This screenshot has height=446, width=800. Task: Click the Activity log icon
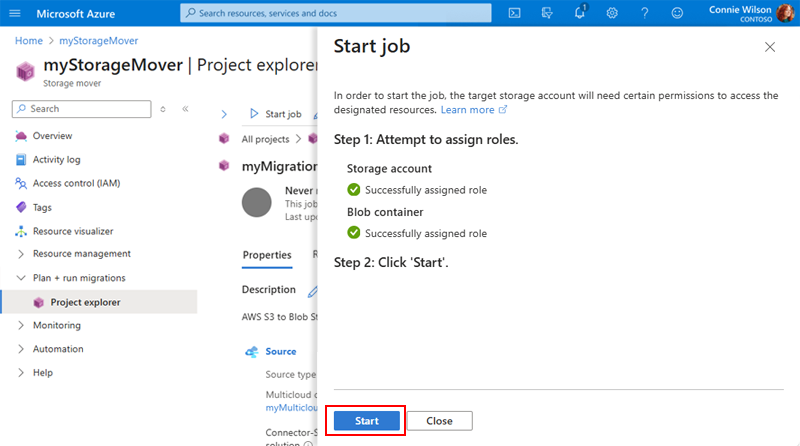click(21, 160)
